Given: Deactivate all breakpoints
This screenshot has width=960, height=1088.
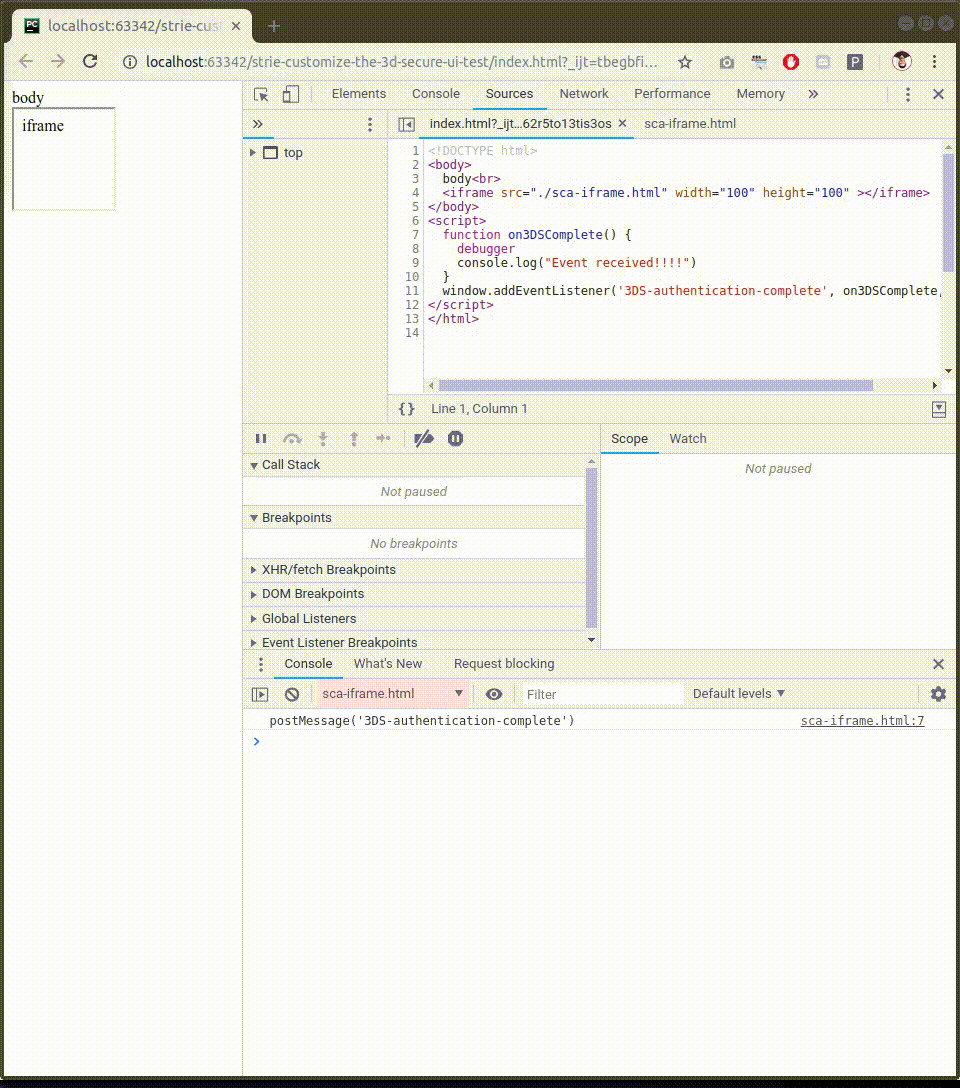Looking at the screenshot, I should pyautogui.click(x=423, y=439).
